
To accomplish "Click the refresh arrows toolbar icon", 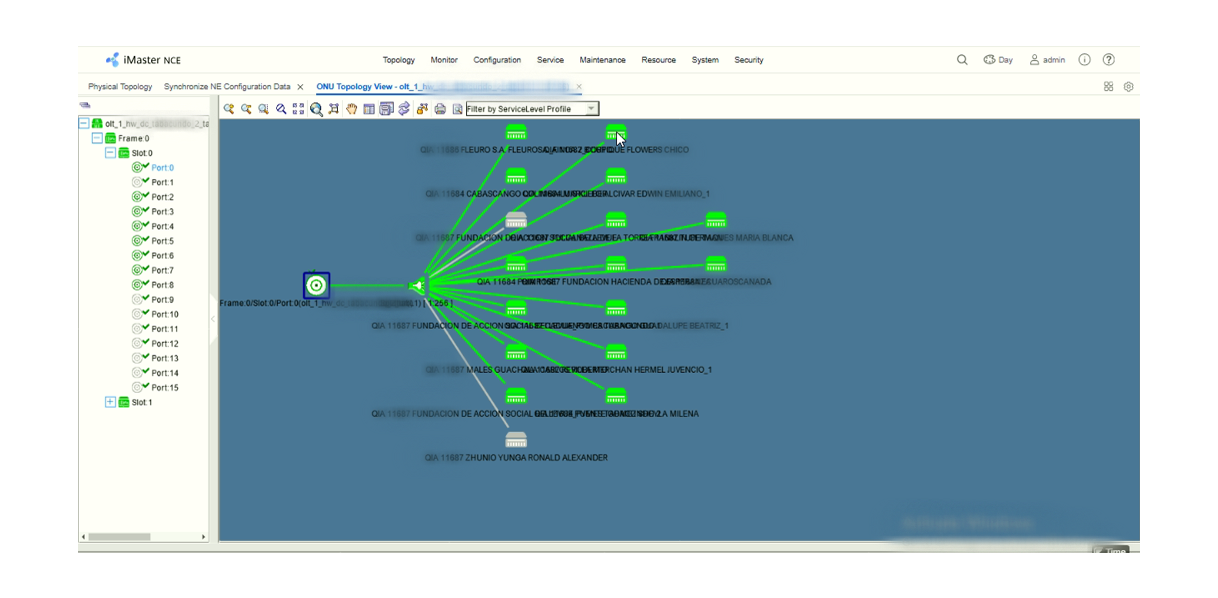I will pyautogui.click(x=403, y=108).
